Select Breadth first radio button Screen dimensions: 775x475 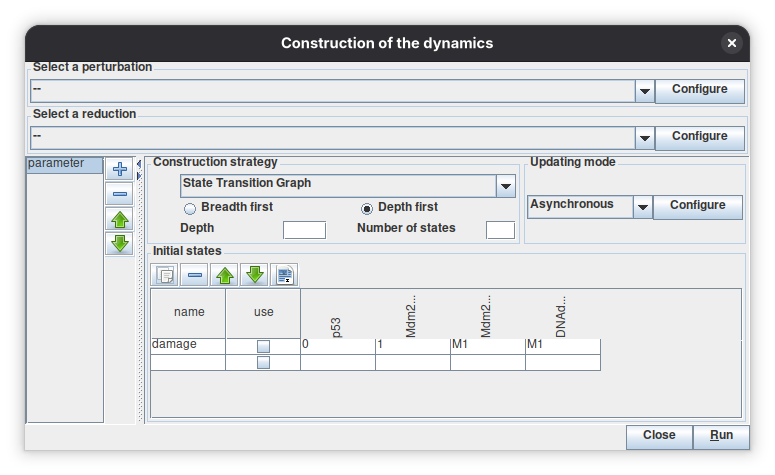[190, 209]
